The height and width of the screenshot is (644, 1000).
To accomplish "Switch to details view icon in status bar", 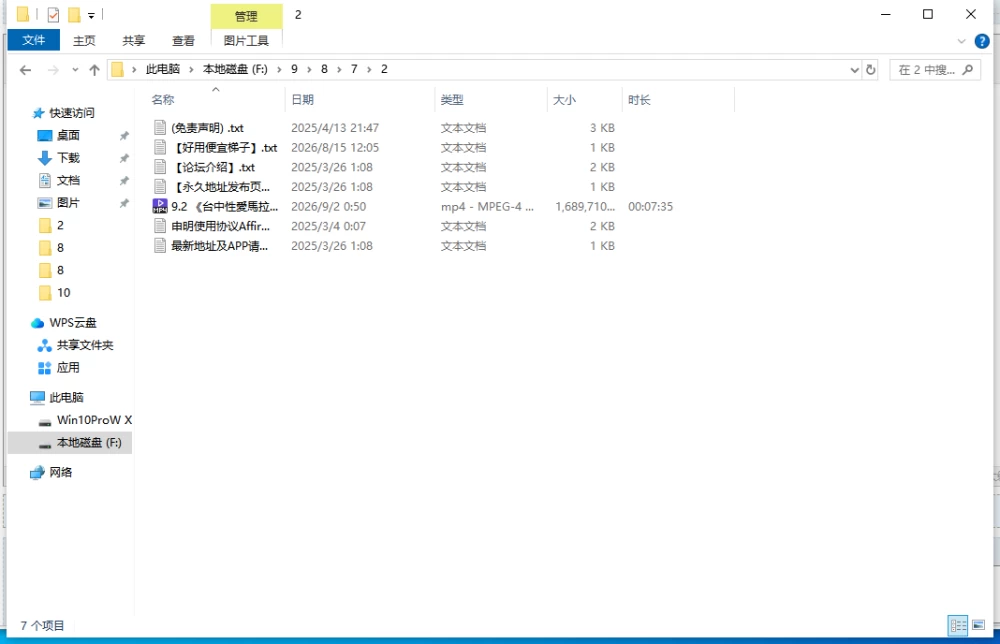I will [x=958, y=625].
